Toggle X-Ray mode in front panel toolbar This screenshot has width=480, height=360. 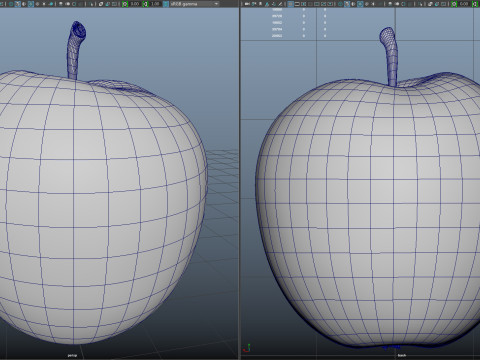pos(430,4)
